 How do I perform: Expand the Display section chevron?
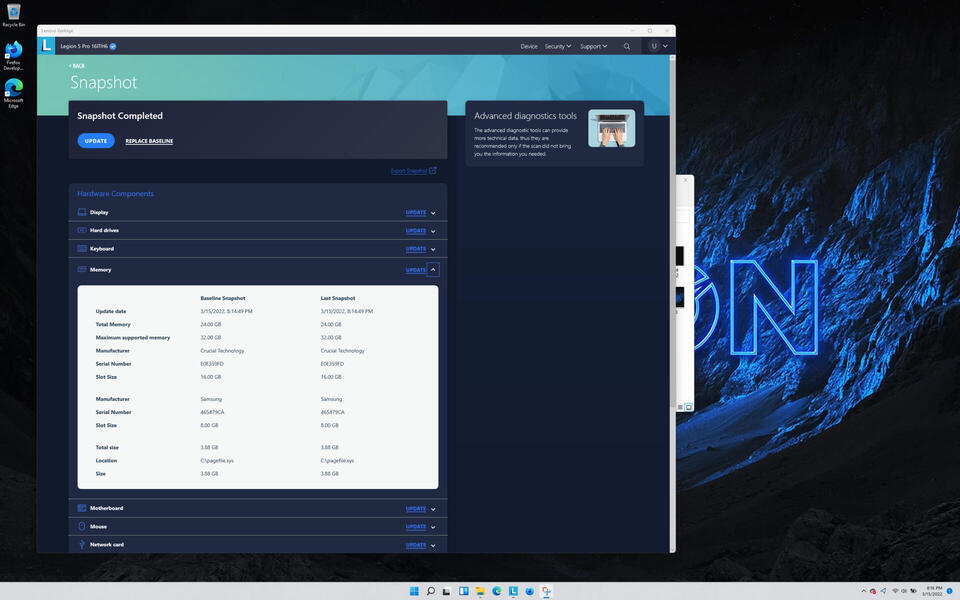point(433,213)
